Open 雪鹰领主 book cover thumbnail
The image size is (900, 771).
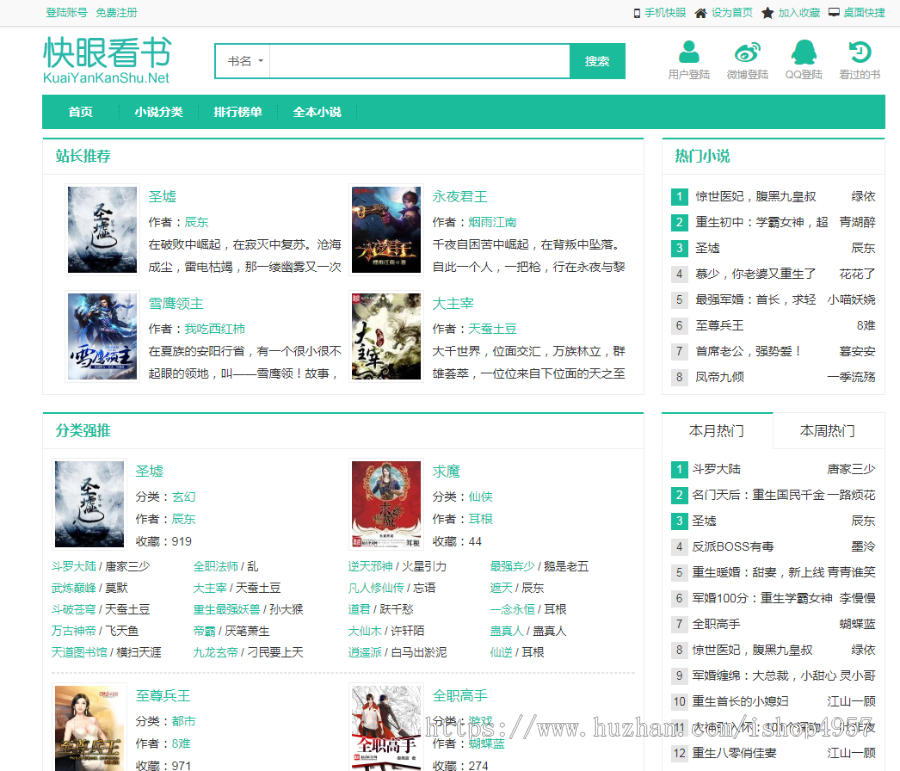tap(102, 336)
